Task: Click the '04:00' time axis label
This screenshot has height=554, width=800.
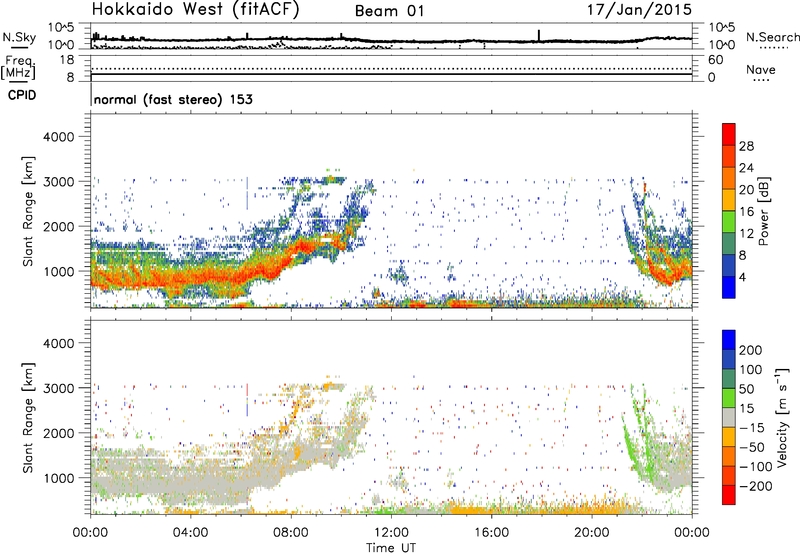Action: [x=190, y=533]
